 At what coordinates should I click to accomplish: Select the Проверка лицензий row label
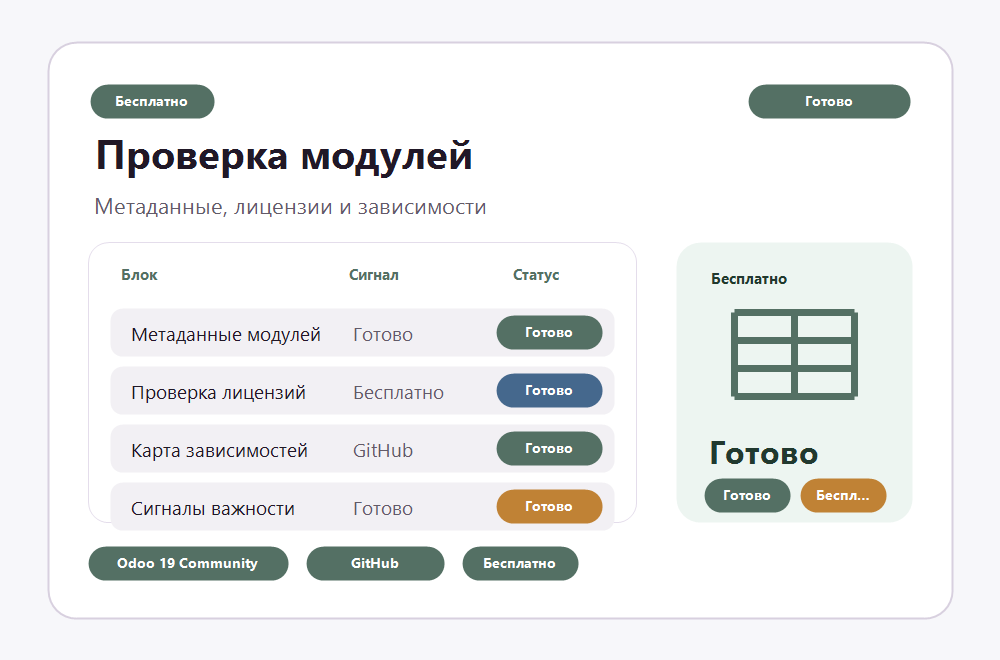pos(218,393)
